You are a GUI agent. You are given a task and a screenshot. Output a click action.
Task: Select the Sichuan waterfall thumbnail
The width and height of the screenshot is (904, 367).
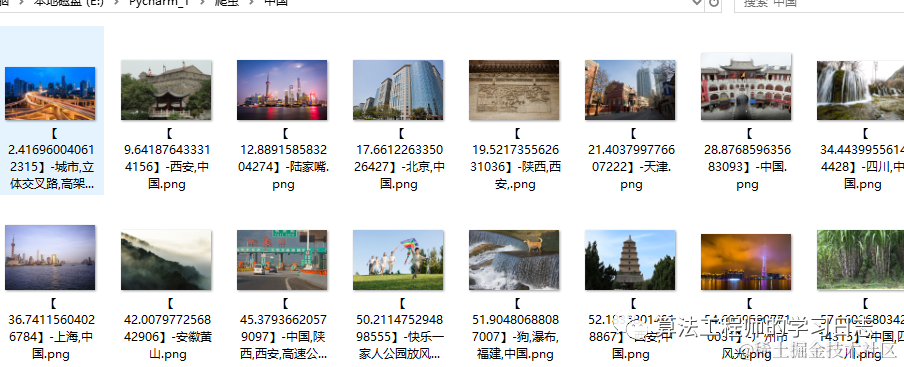click(860, 90)
